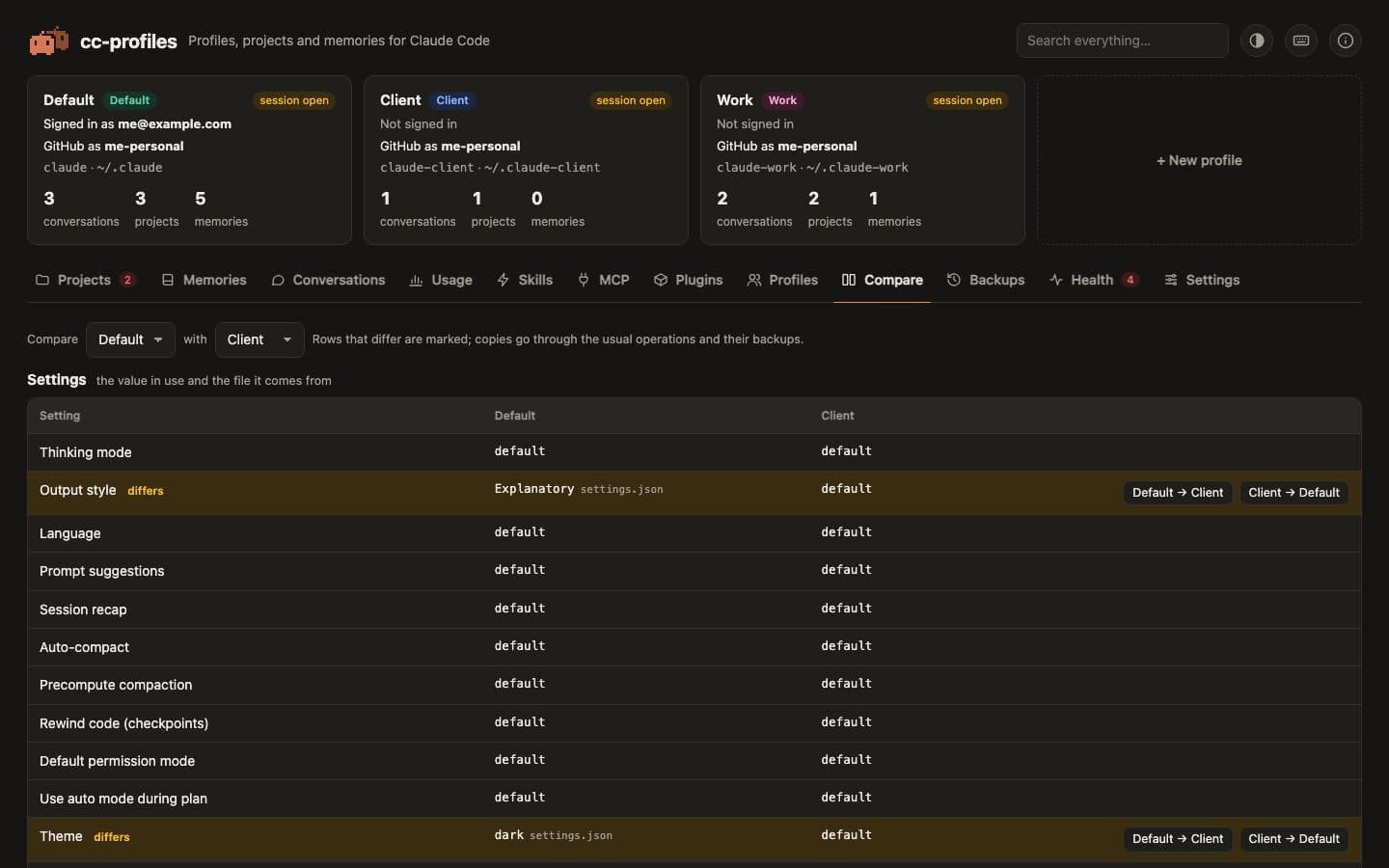Screen dimensions: 1389x868
Task: Click the 'Explanatory' output style value
Action: pos(534,489)
